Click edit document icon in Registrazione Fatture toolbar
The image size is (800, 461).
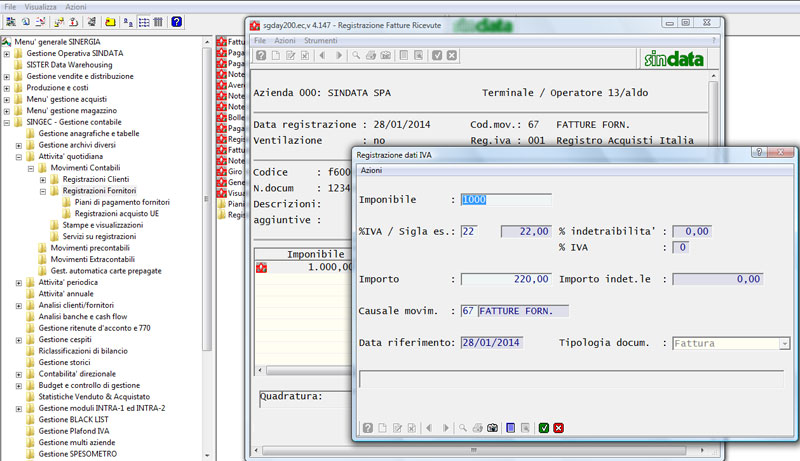click(290, 56)
